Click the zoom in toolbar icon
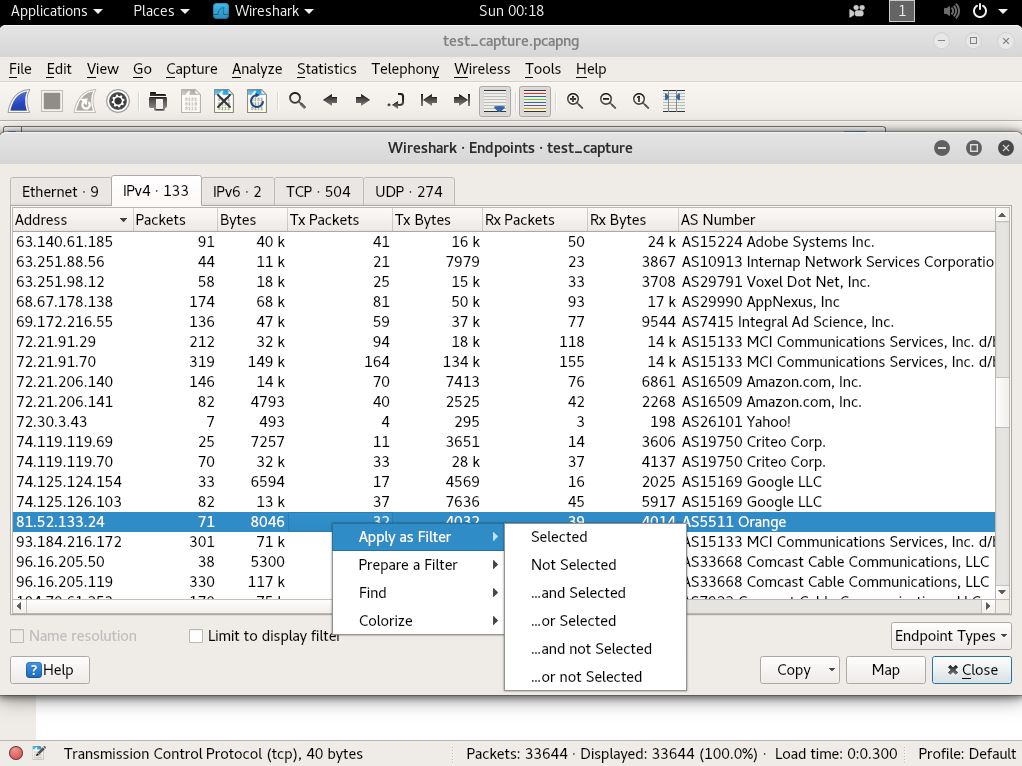The image size is (1022, 766). coord(575,101)
